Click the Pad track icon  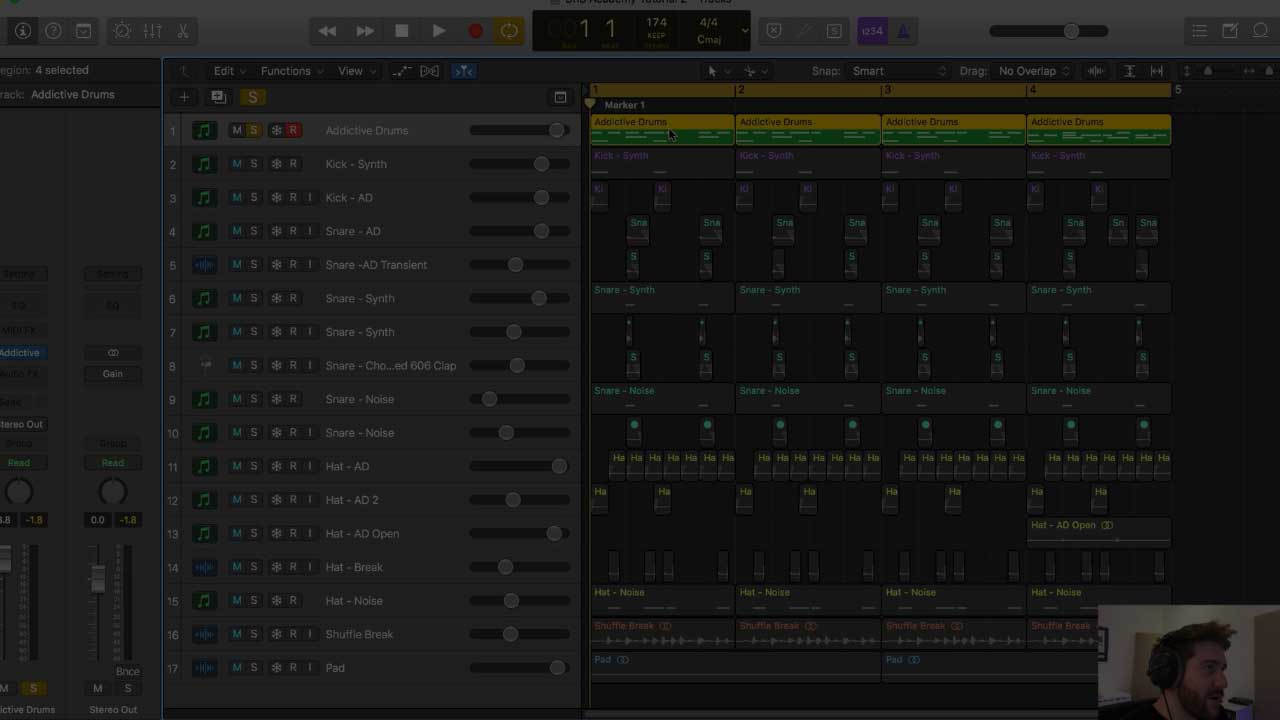click(204, 668)
